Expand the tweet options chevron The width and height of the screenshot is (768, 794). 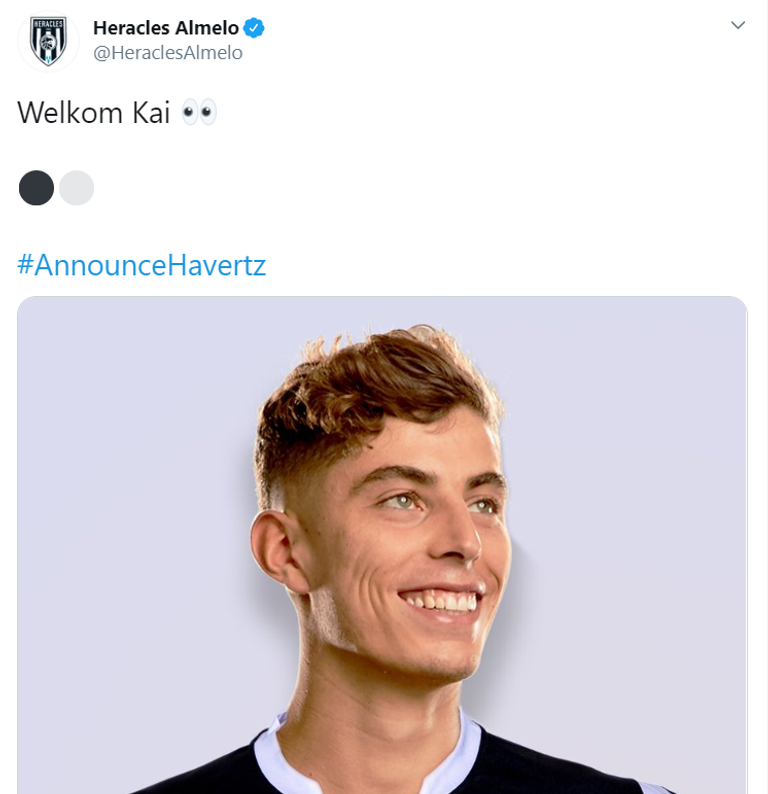pyautogui.click(x=738, y=25)
